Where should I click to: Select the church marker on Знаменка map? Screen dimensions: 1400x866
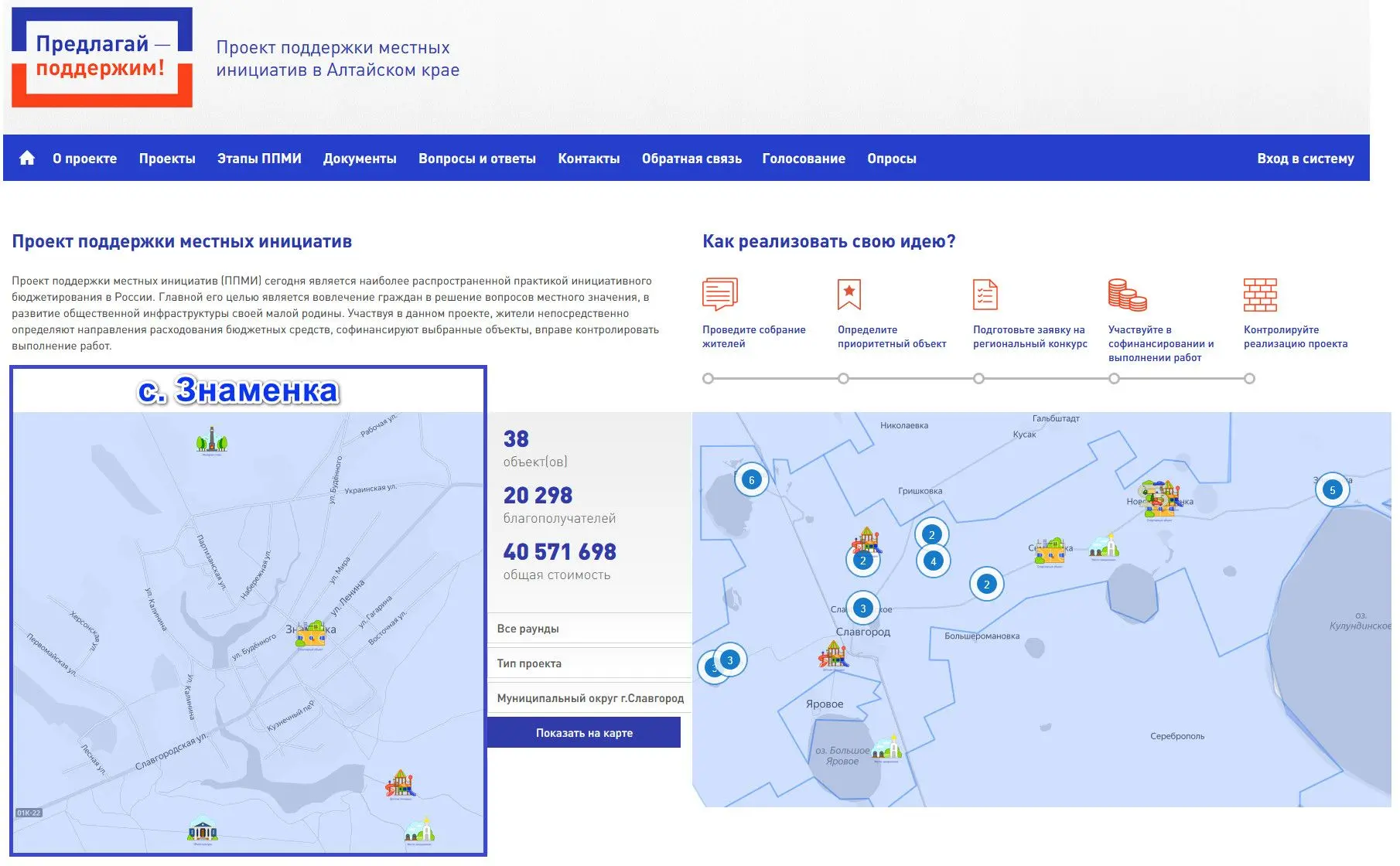pos(419,830)
